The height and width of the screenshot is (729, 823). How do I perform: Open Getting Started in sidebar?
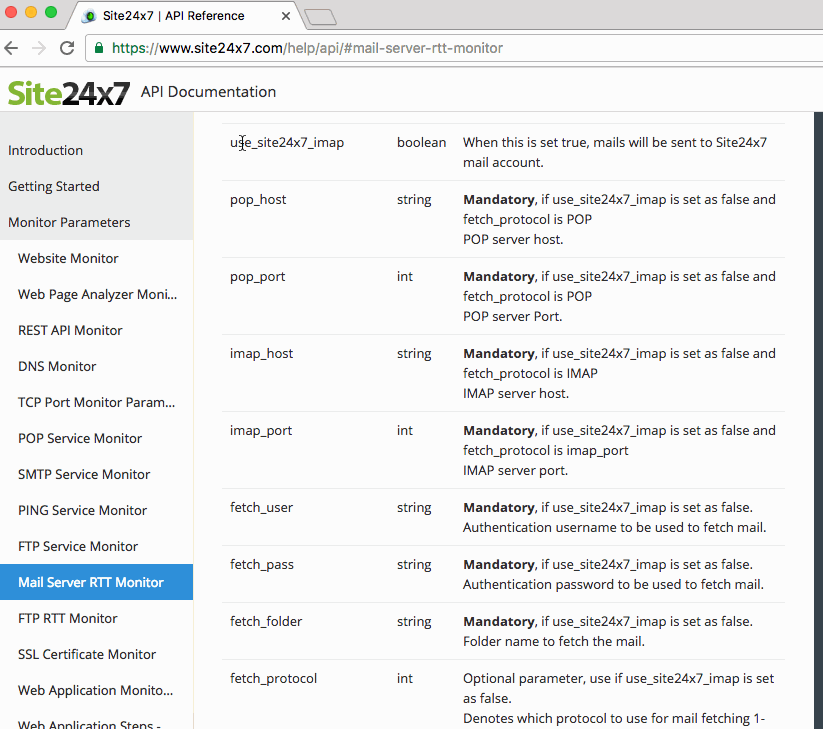[54, 186]
